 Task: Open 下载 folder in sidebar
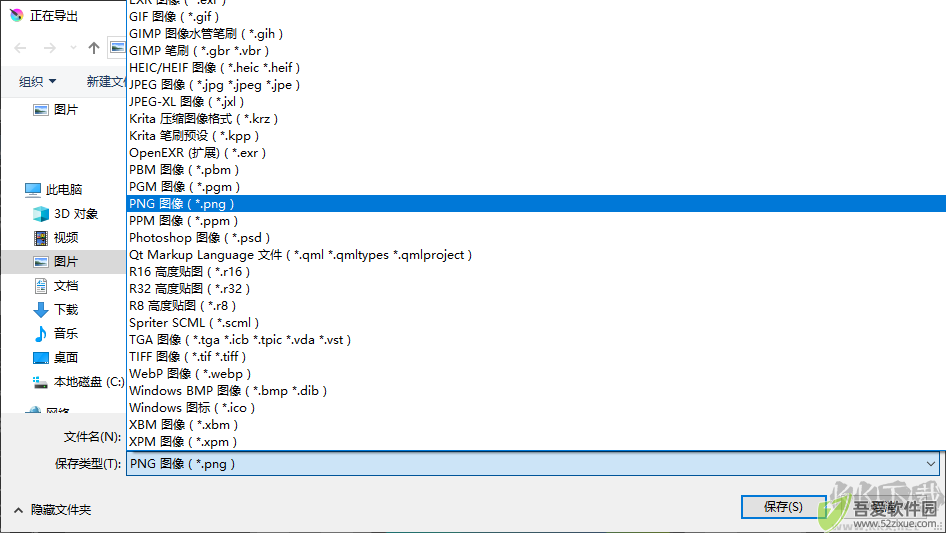(56, 310)
